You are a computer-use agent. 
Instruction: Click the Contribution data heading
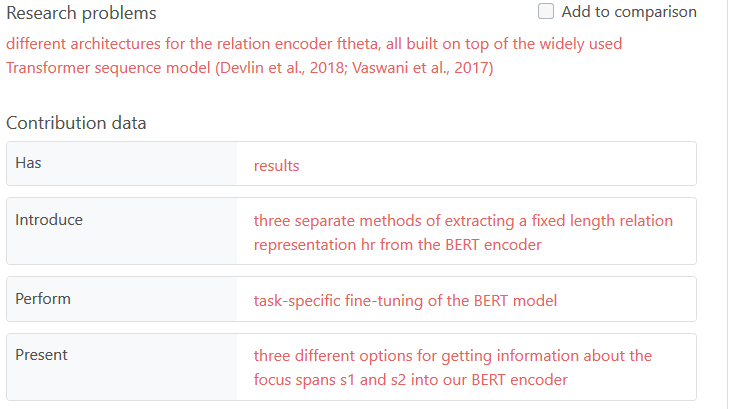[76, 123]
